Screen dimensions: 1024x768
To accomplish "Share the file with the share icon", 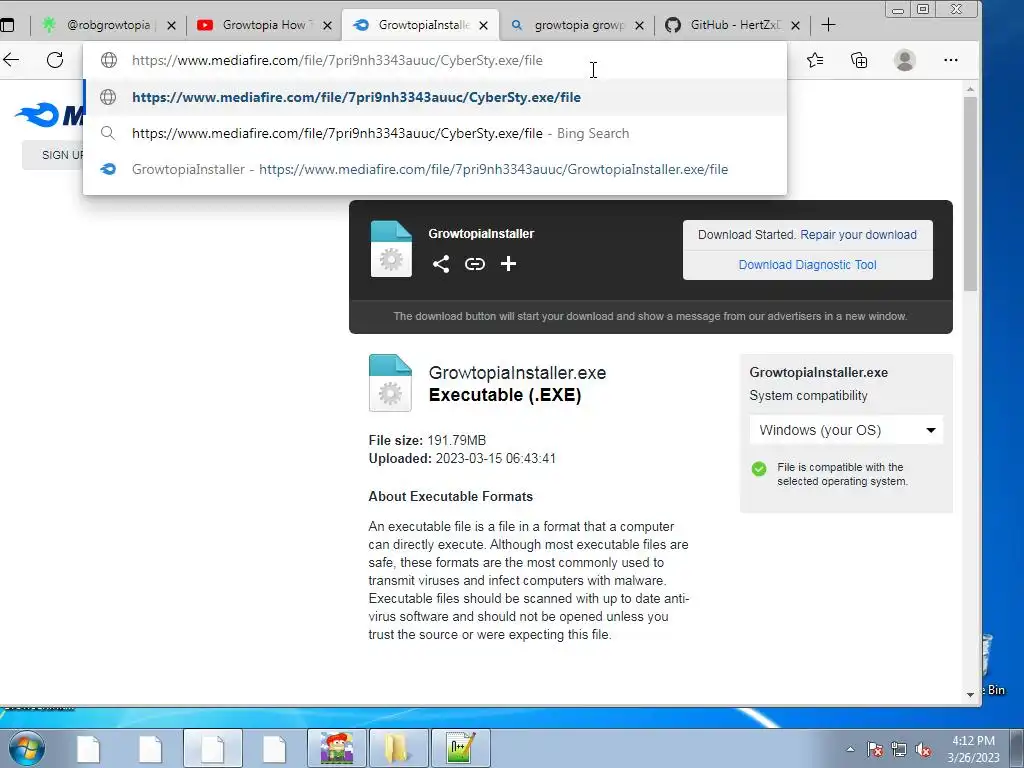I will pos(441,264).
